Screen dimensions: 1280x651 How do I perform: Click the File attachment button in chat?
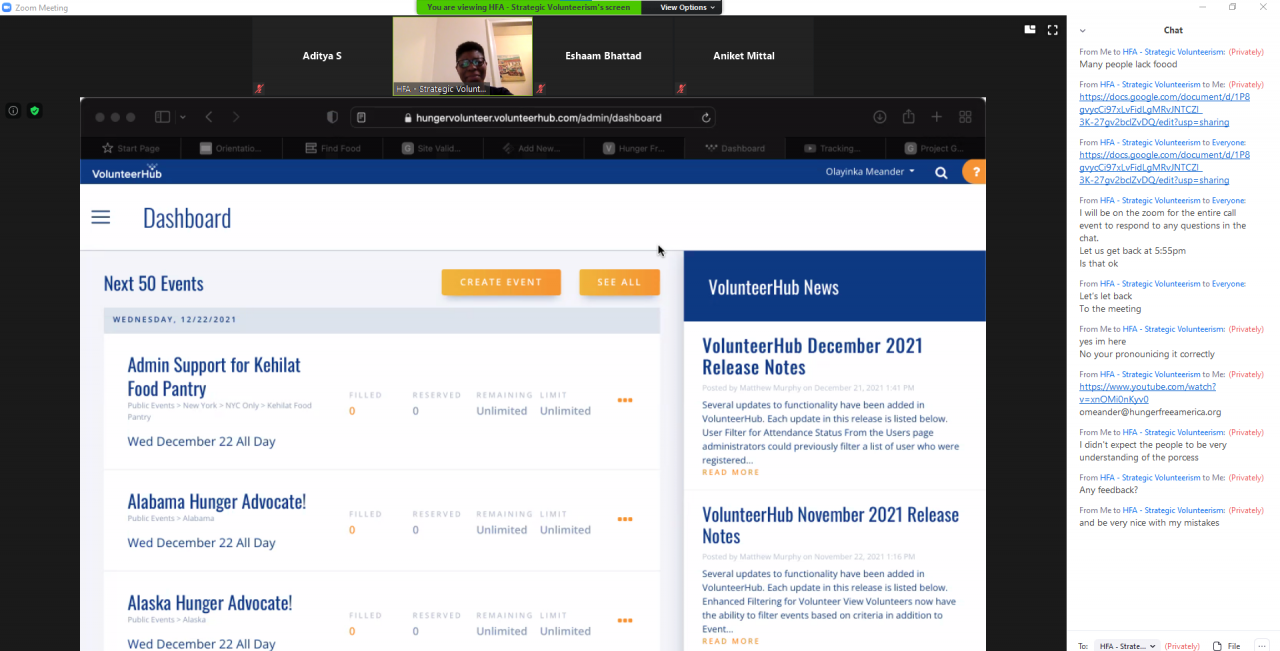[x=1226, y=646]
